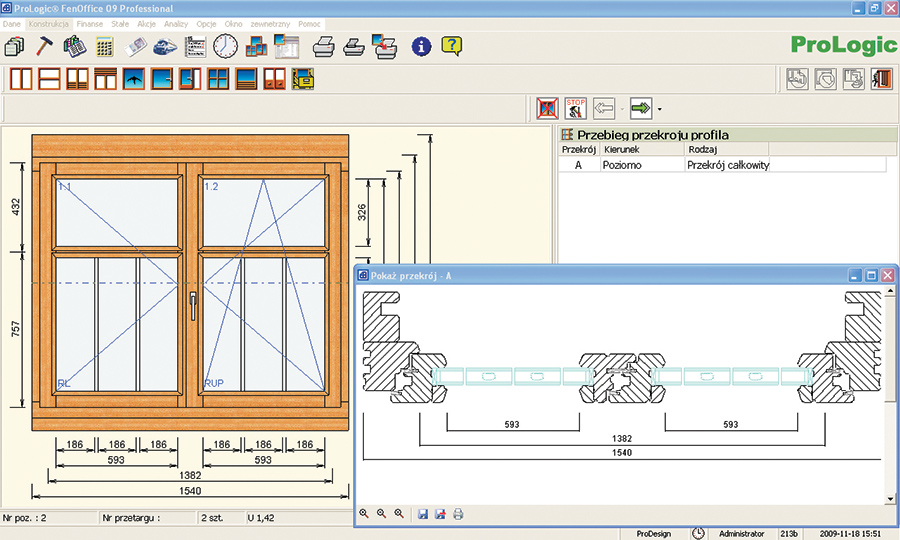Screen dimensions: 900x540
Task: Click the first printer icon in the toolbar
Action: tap(323, 46)
